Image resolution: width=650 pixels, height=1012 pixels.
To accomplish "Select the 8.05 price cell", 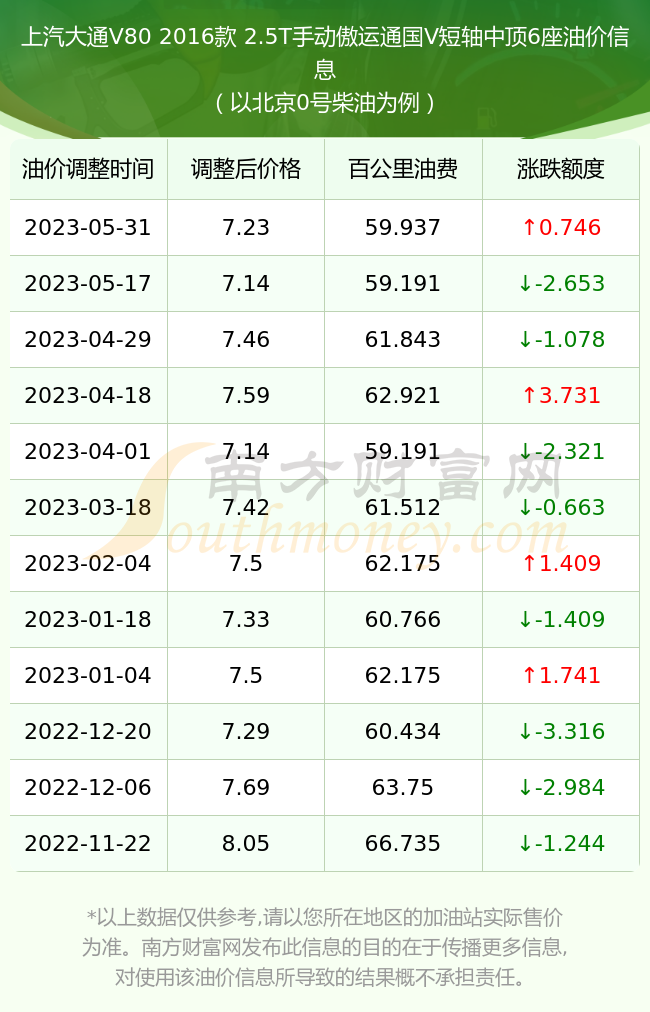I will 246,843.
